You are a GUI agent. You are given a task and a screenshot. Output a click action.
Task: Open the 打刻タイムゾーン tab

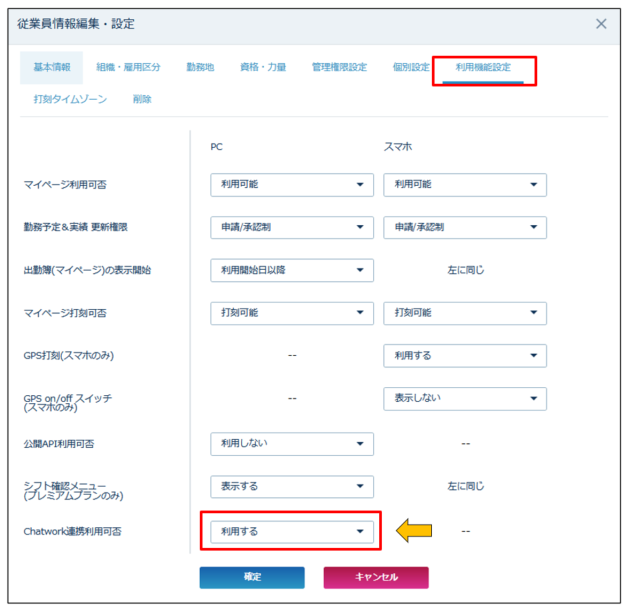click(x=70, y=99)
